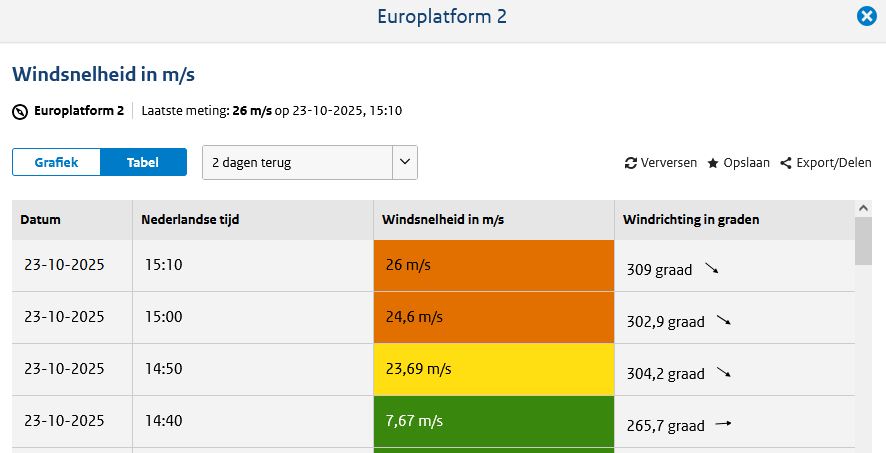Click the orange 26 m/s wind speed cell

[494, 265]
